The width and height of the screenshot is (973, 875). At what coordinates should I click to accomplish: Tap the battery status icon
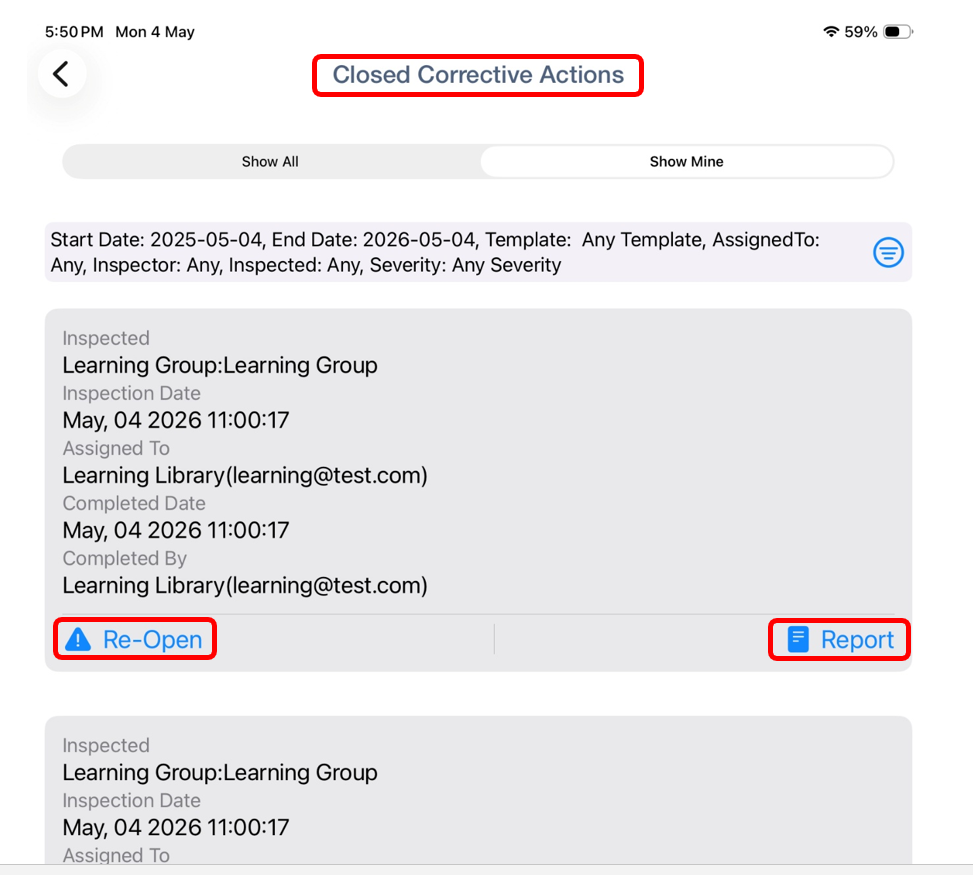tap(898, 32)
